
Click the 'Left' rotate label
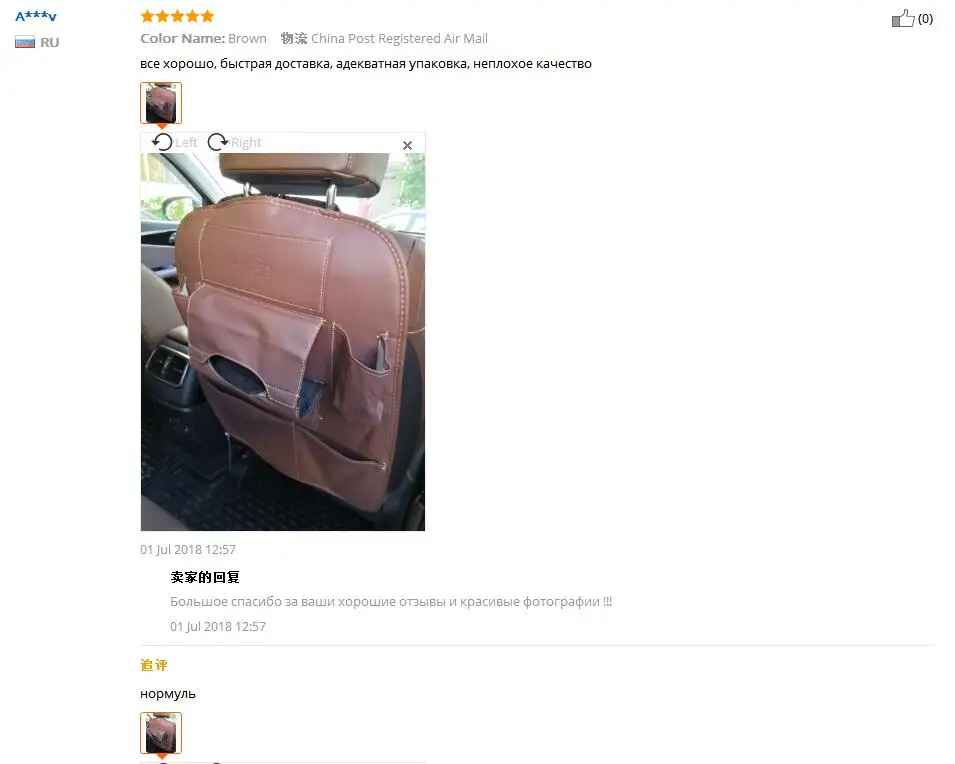[x=186, y=143]
